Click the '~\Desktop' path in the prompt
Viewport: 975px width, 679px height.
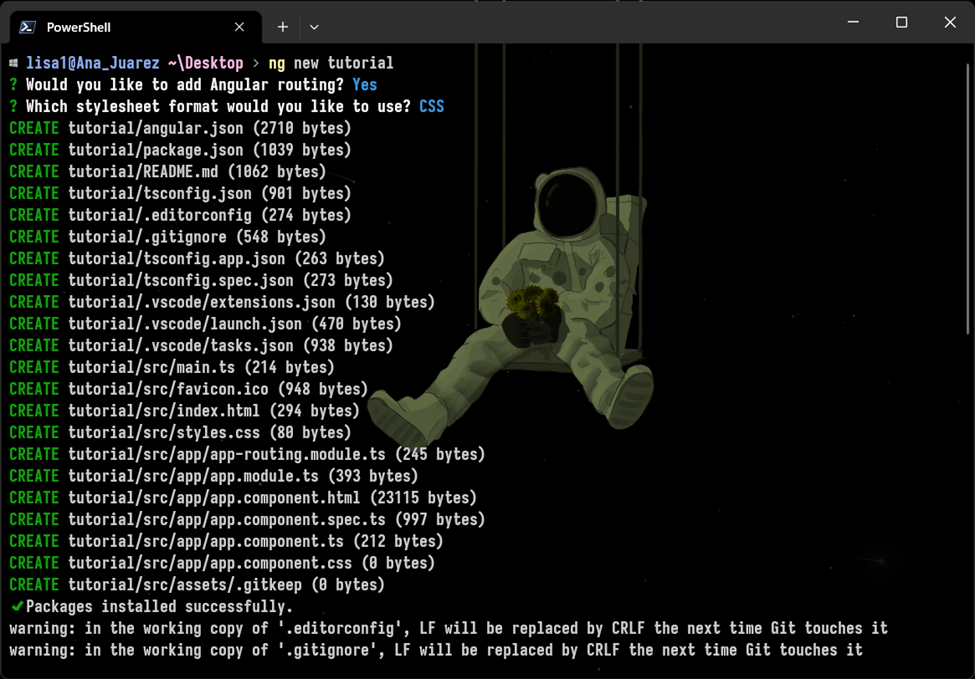coord(205,63)
